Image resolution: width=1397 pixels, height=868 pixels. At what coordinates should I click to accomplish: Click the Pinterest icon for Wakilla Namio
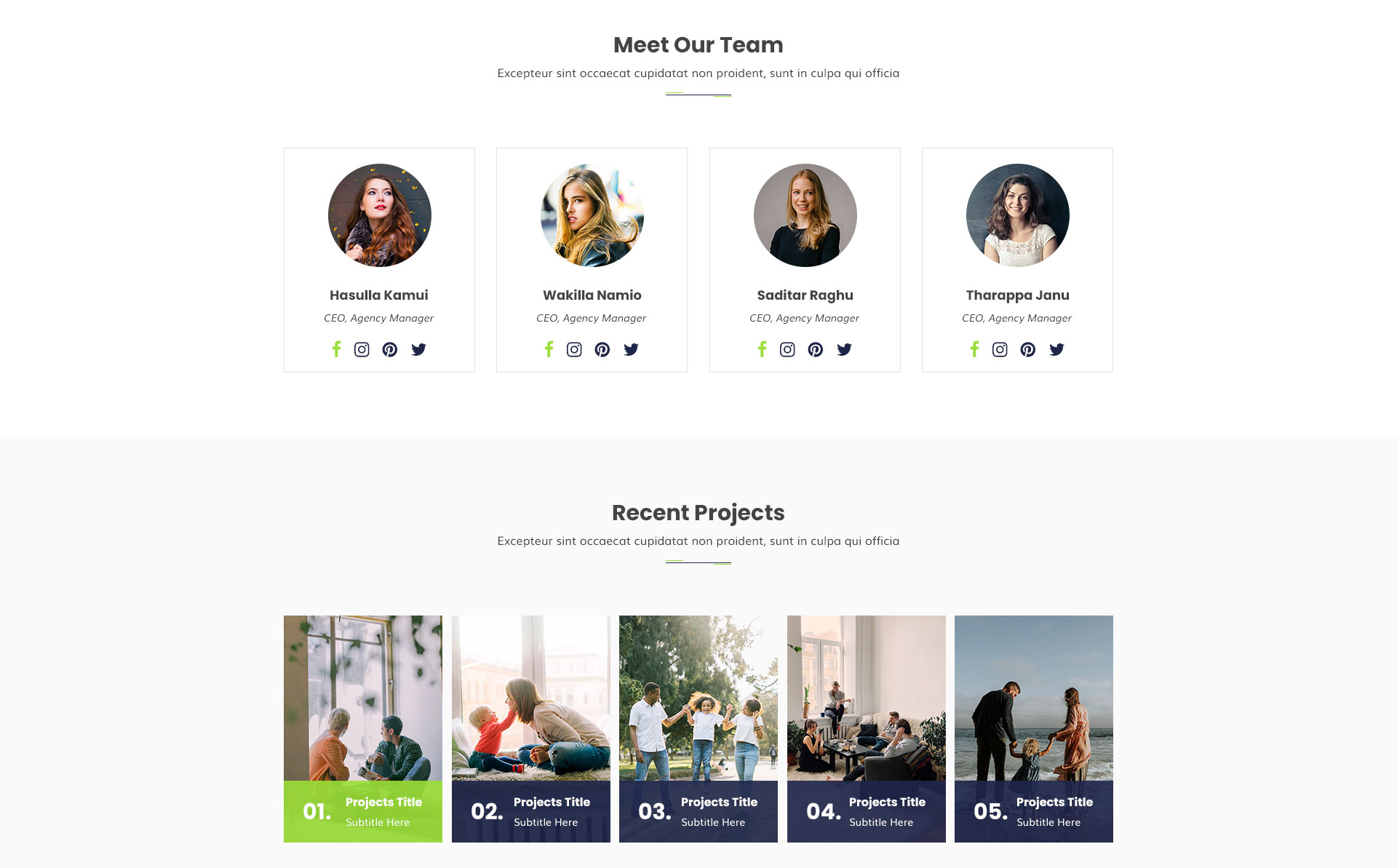(602, 349)
